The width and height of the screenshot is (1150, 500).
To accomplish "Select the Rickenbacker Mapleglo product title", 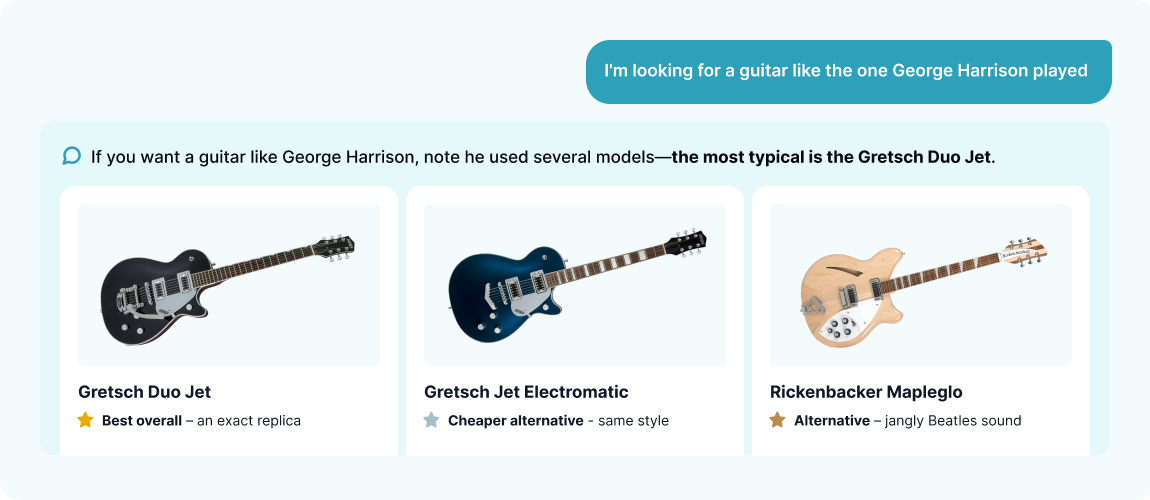I will [866, 392].
